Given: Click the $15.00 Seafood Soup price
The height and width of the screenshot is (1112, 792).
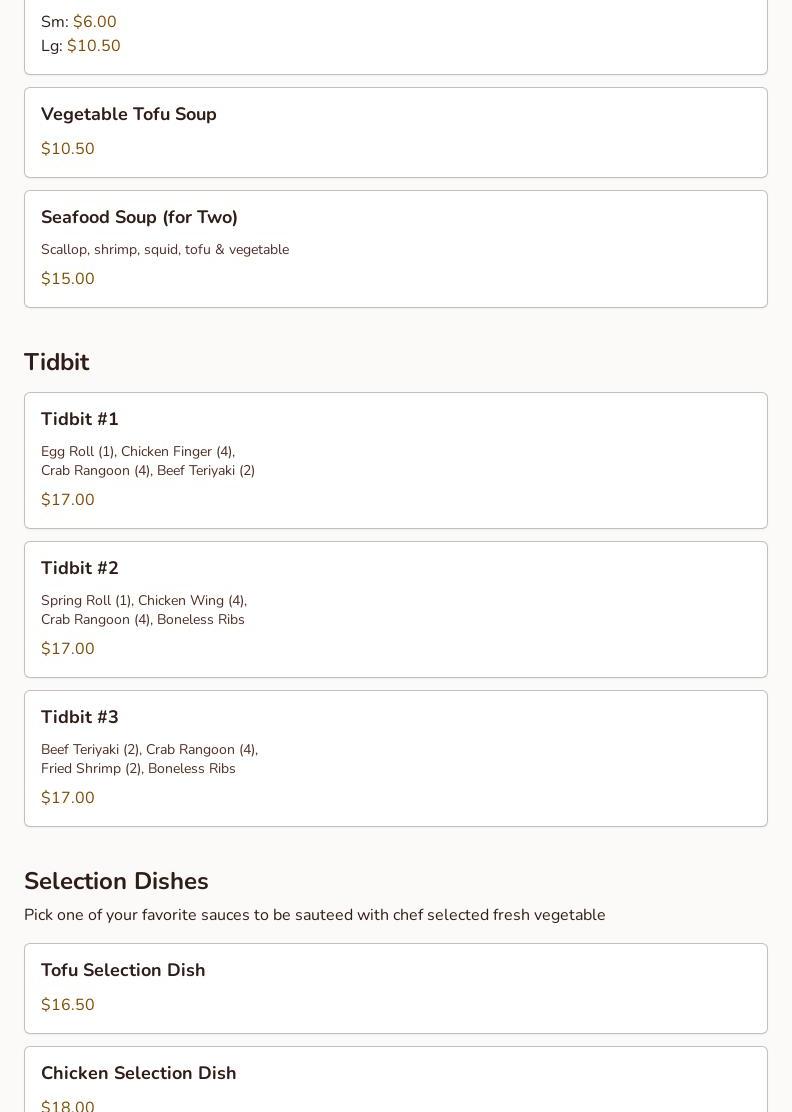Looking at the screenshot, I should pyautogui.click(x=68, y=279).
